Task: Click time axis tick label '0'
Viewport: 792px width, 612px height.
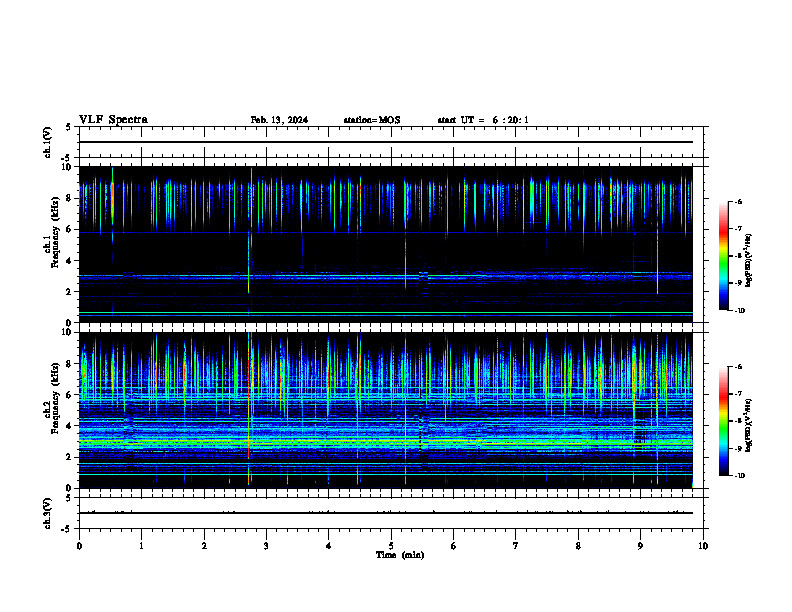Action: click(x=79, y=546)
